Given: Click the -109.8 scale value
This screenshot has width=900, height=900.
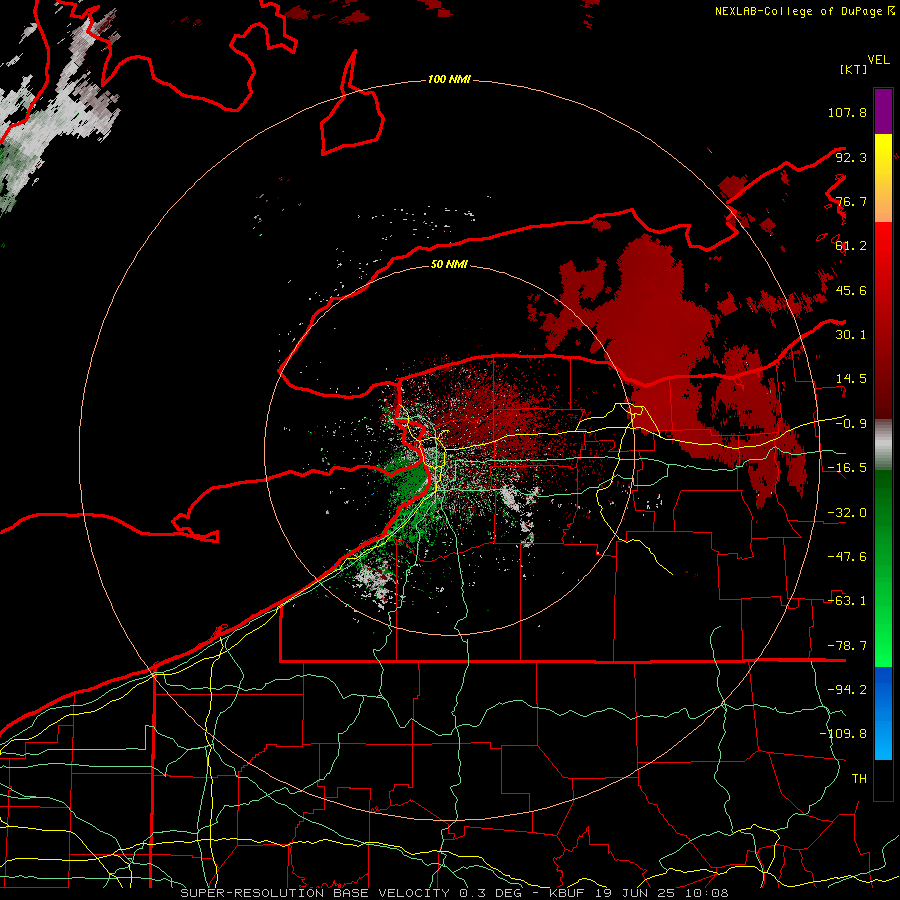Looking at the screenshot, I should (843, 734).
